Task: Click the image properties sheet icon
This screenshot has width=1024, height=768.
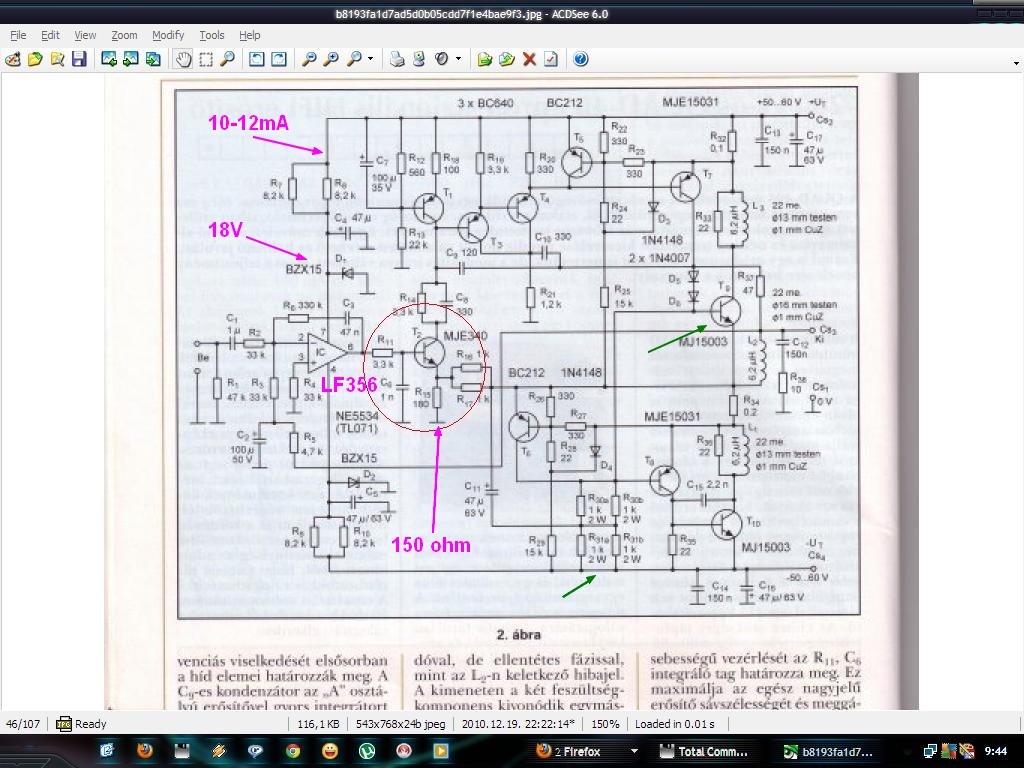Action: 551,59
